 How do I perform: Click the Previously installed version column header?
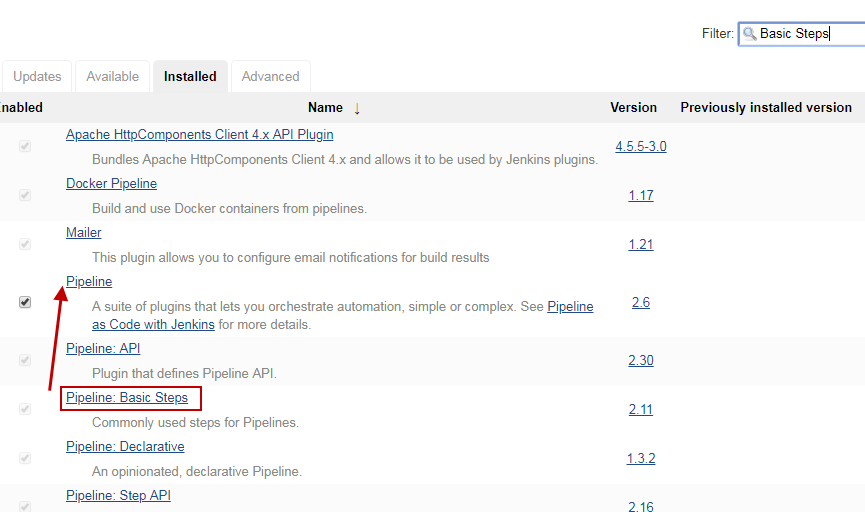[x=766, y=108]
